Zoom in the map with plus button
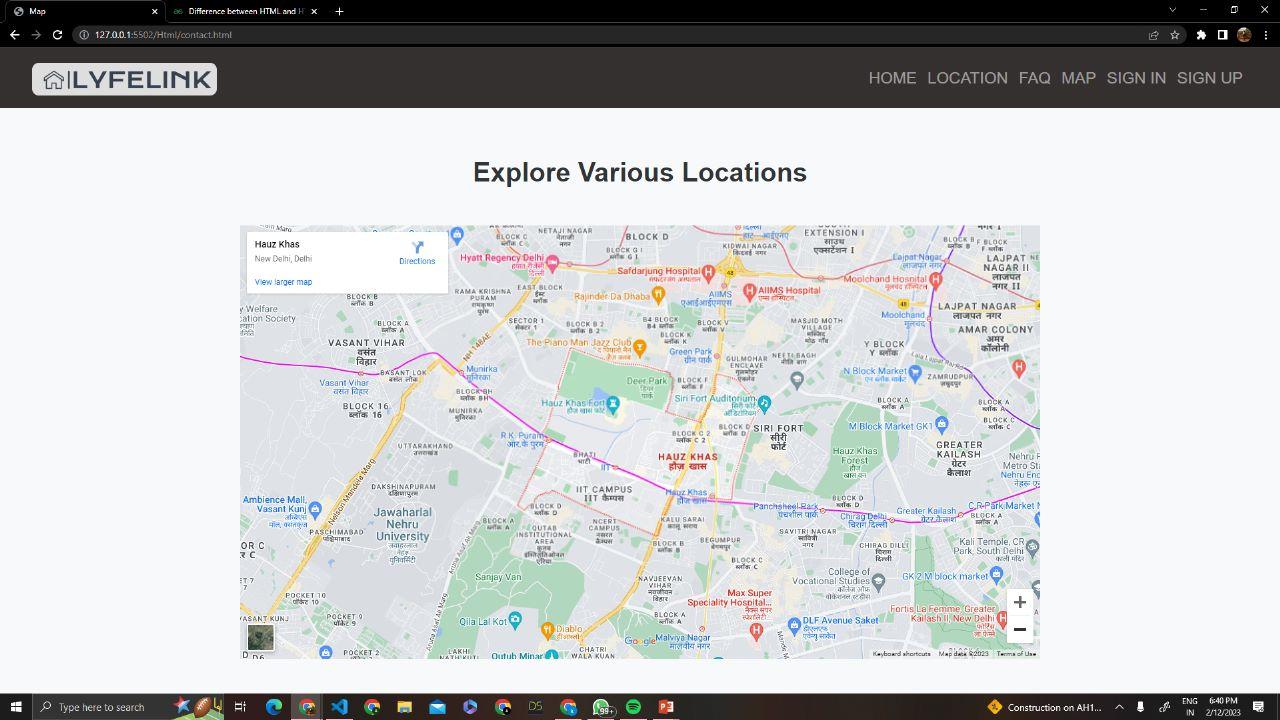 point(1019,602)
